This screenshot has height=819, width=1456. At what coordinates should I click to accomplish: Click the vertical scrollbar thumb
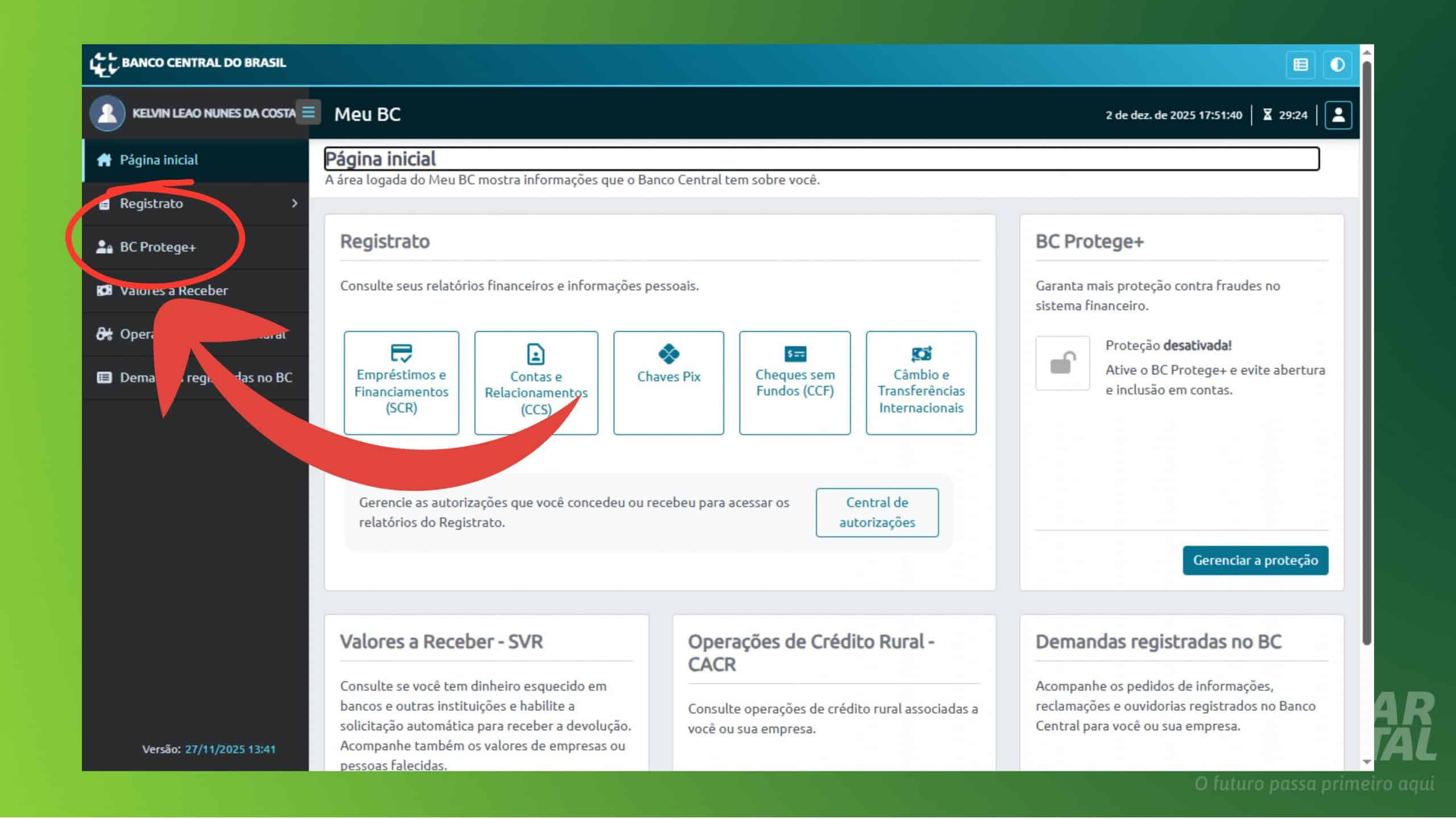pos(1367,353)
